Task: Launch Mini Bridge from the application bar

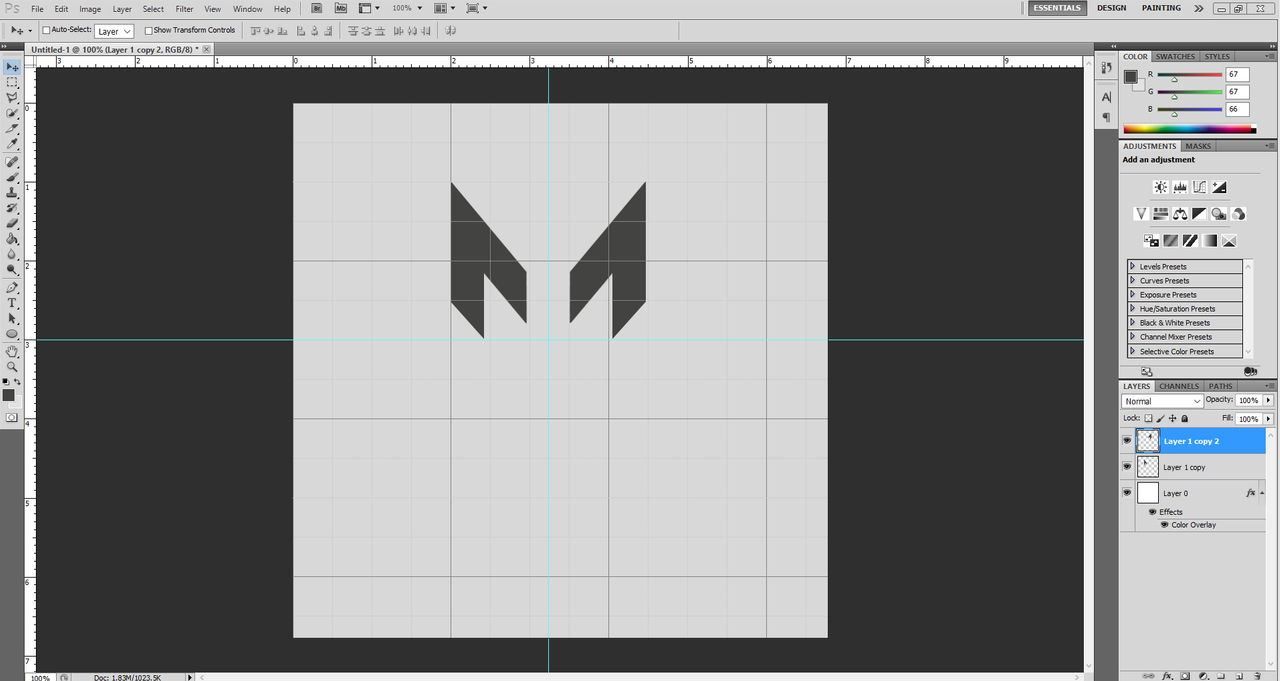Action: pyautogui.click(x=341, y=8)
